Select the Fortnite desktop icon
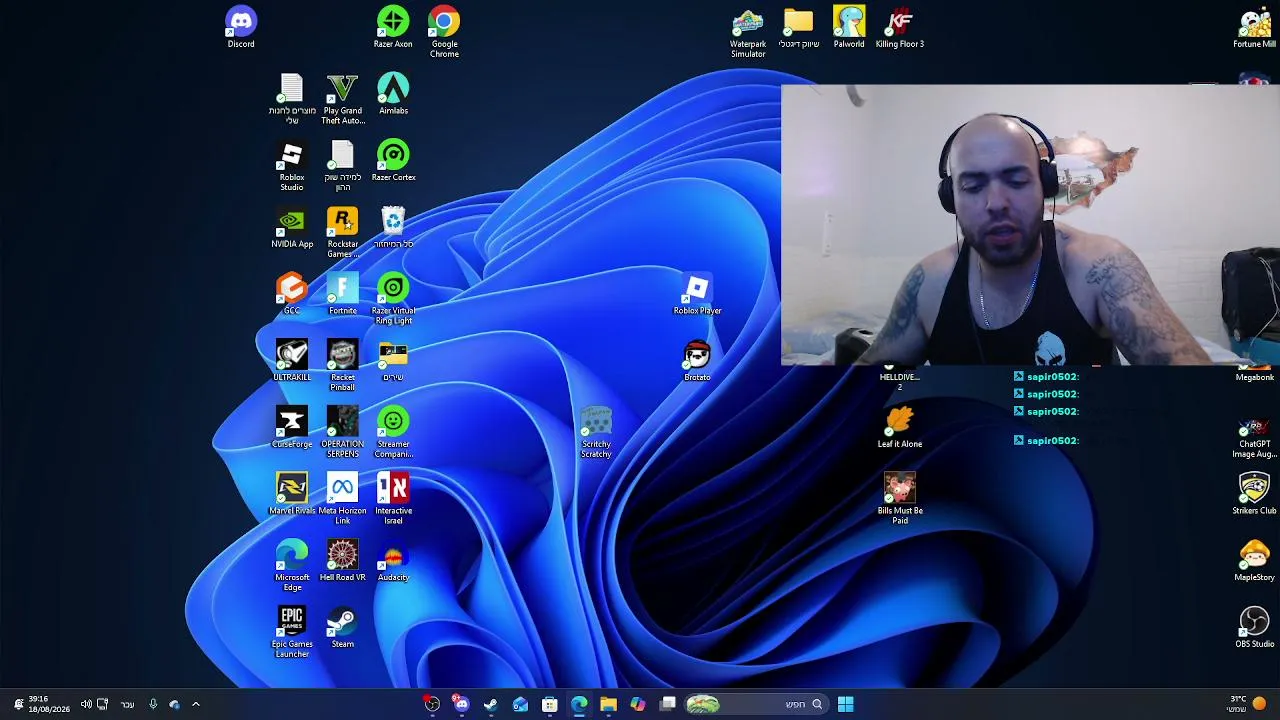This screenshot has width=1280, height=720. [x=342, y=294]
